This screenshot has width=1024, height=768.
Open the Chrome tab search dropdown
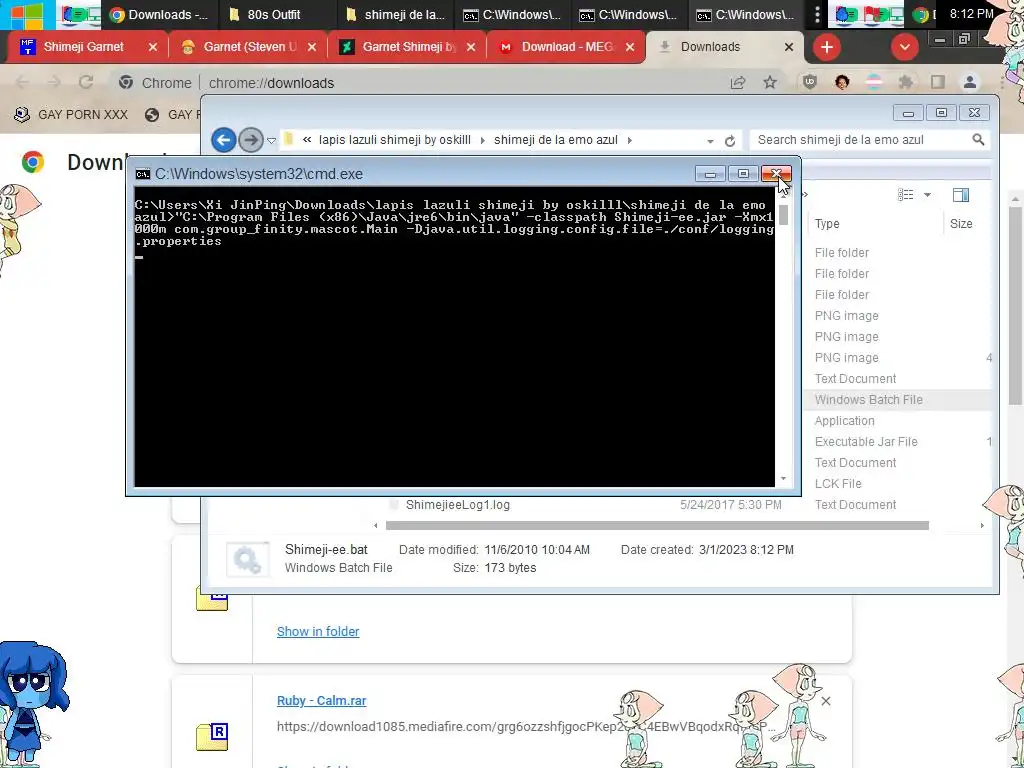[904, 47]
